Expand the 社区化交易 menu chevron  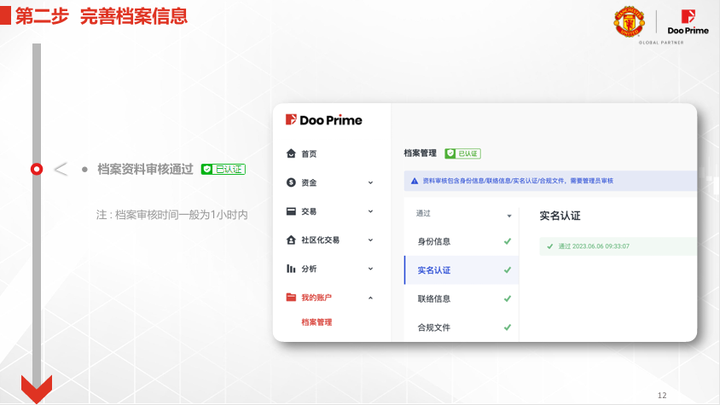pos(371,240)
